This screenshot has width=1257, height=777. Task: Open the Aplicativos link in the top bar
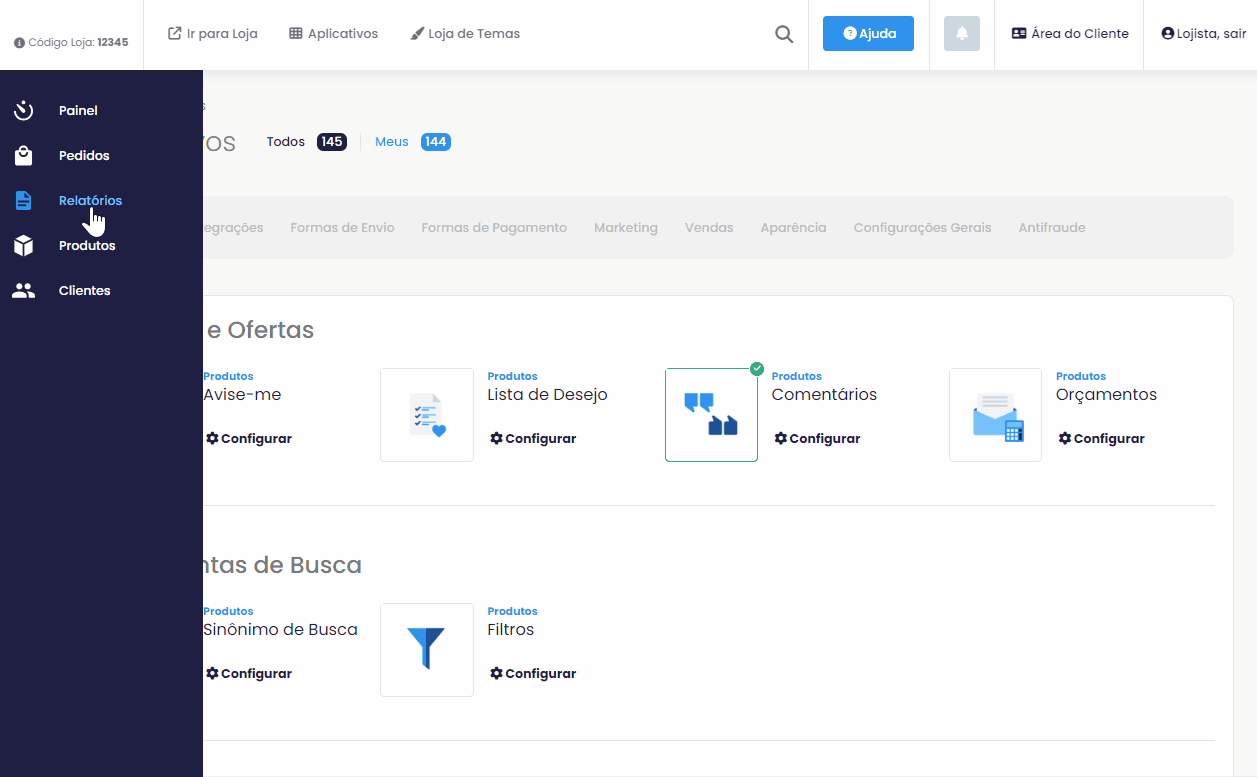point(333,34)
